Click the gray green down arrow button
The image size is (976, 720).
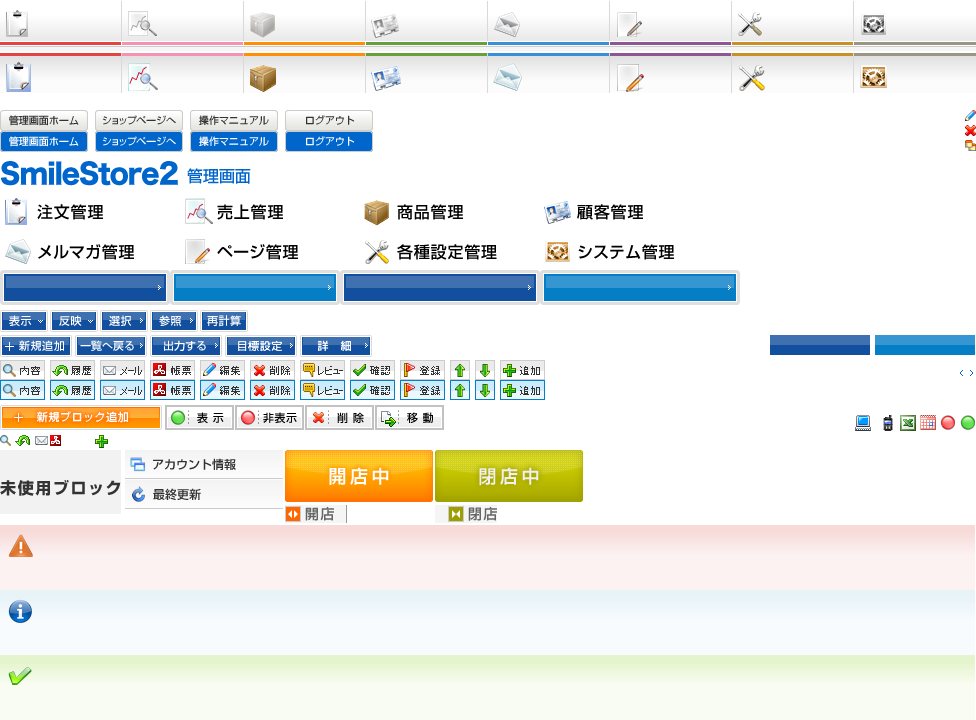[485, 370]
